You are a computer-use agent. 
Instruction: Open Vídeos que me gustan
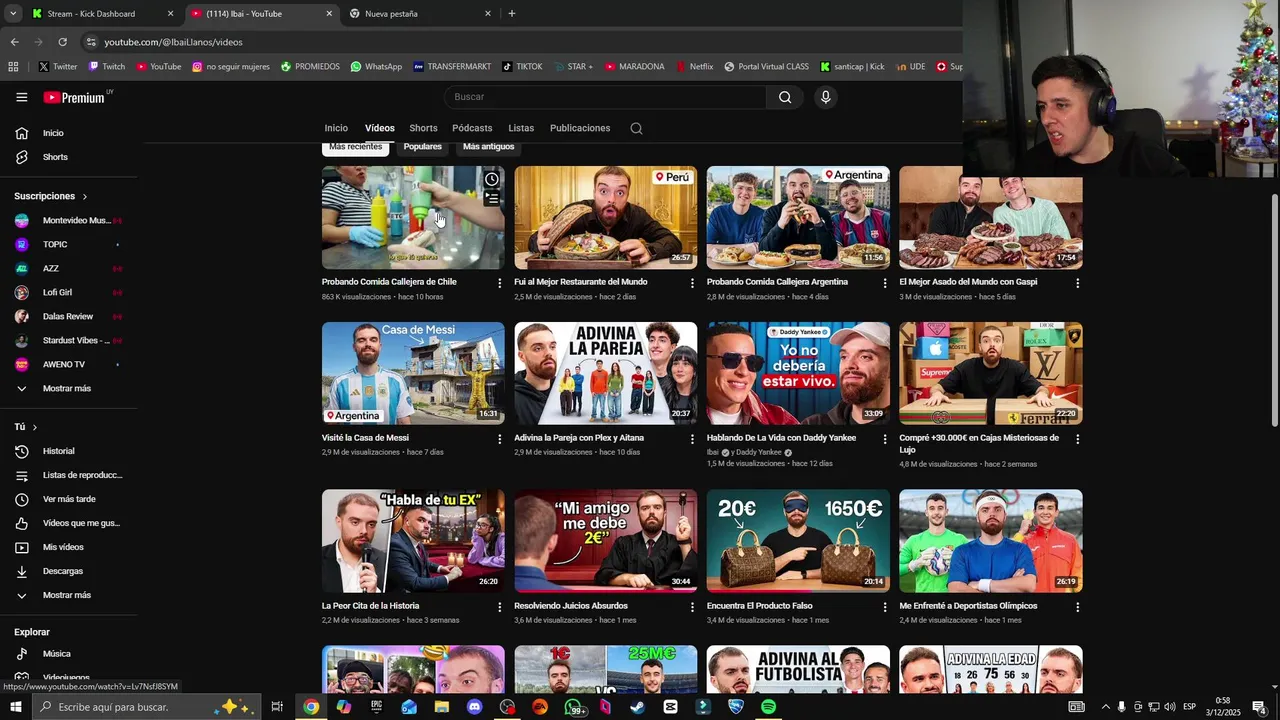pos(69,523)
